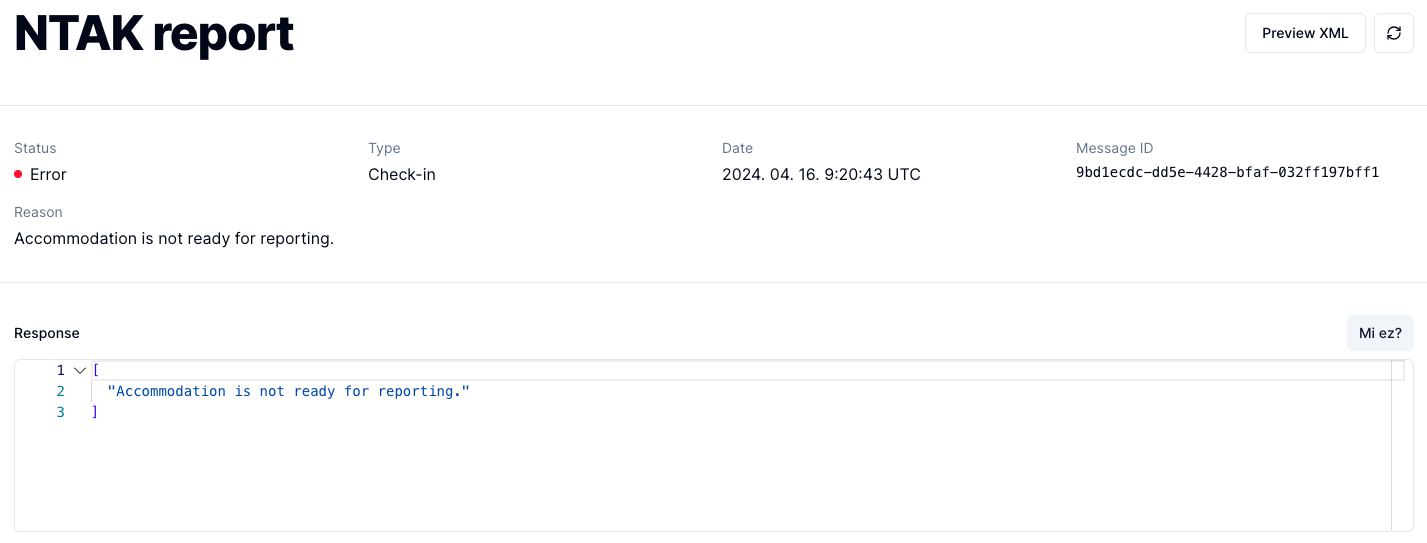Viewport: 1427px width, 543px height.
Task: Click line number 3 in the gutter
Action: (x=60, y=412)
